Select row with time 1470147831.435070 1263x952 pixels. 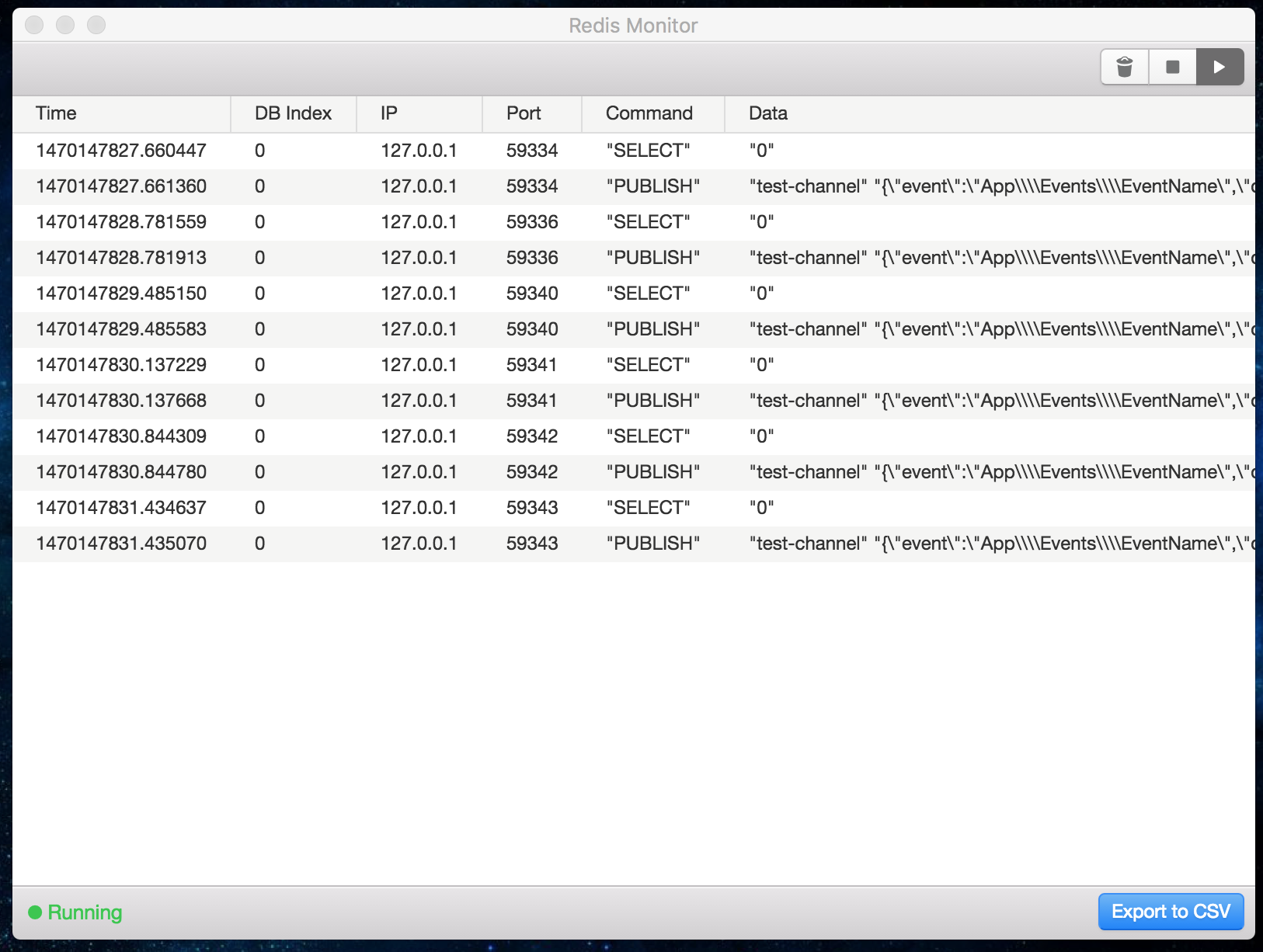point(634,544)
